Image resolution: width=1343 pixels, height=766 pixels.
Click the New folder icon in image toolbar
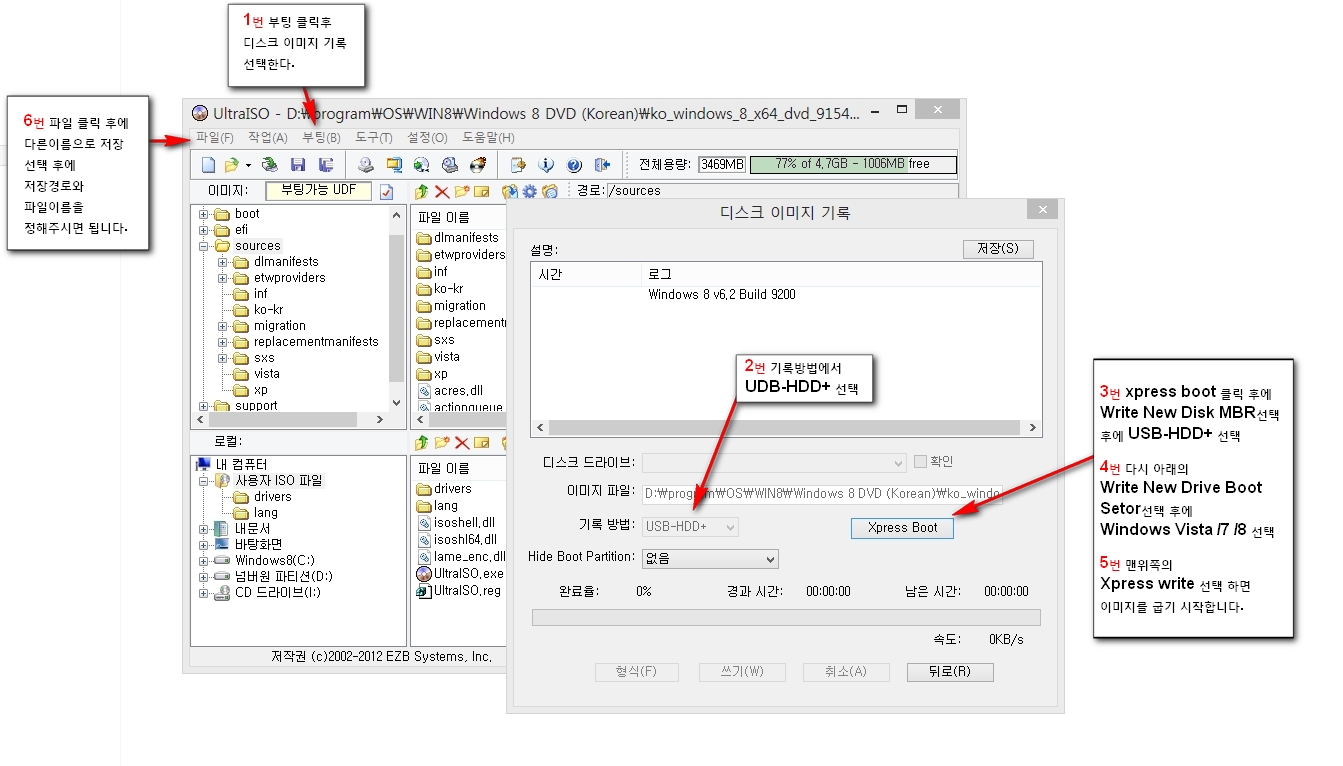click(x=462, y=191)
